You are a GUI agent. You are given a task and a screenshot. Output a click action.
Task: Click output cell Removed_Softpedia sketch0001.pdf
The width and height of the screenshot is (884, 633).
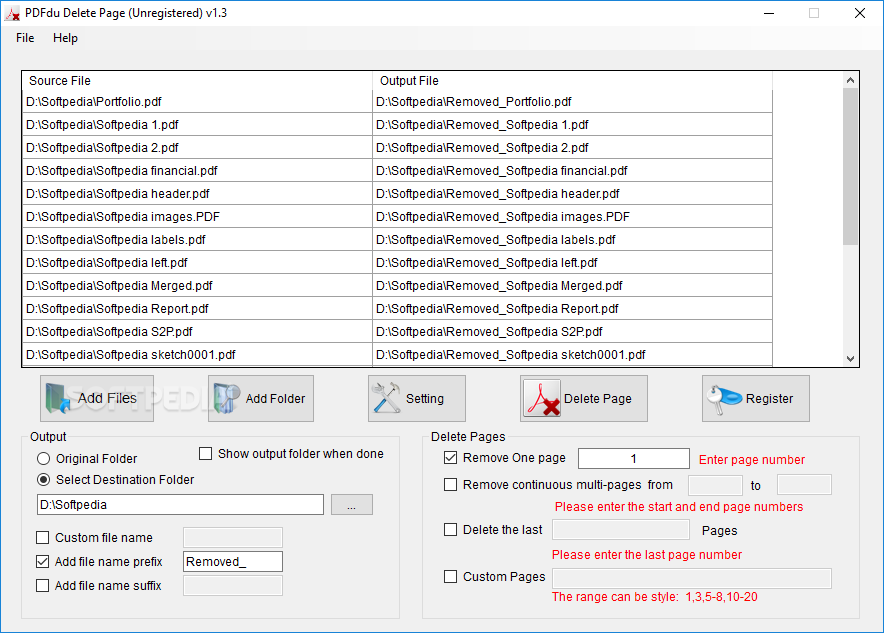(572, 355)
